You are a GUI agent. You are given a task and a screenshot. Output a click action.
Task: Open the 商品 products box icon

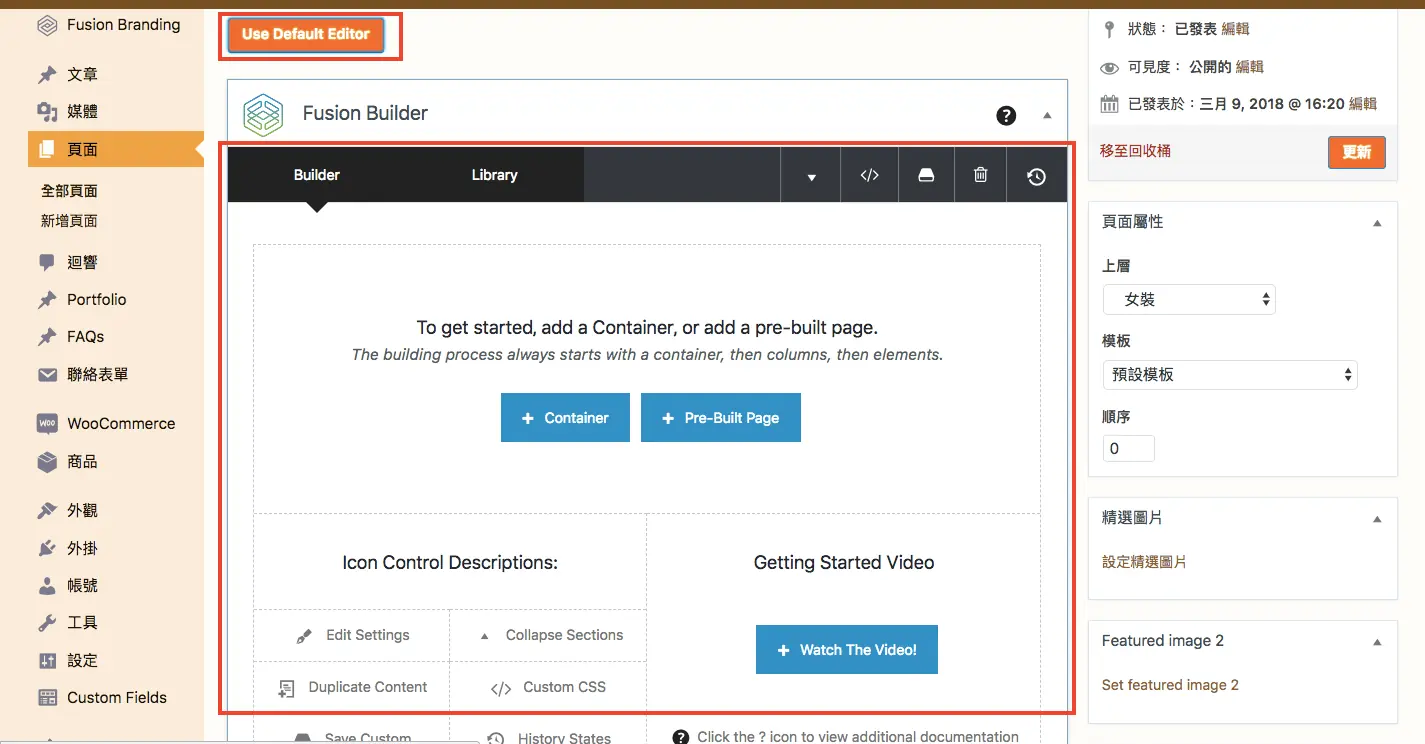click(x=47, y=462)
